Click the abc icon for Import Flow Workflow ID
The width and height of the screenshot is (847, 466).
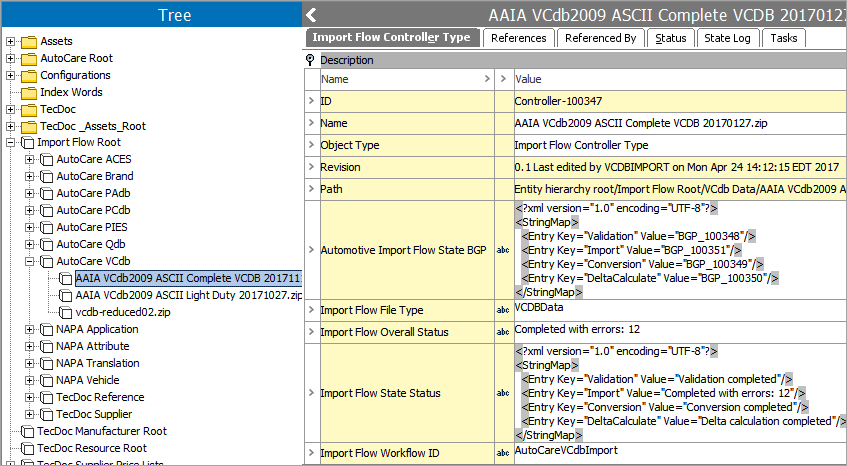point(503,453)
